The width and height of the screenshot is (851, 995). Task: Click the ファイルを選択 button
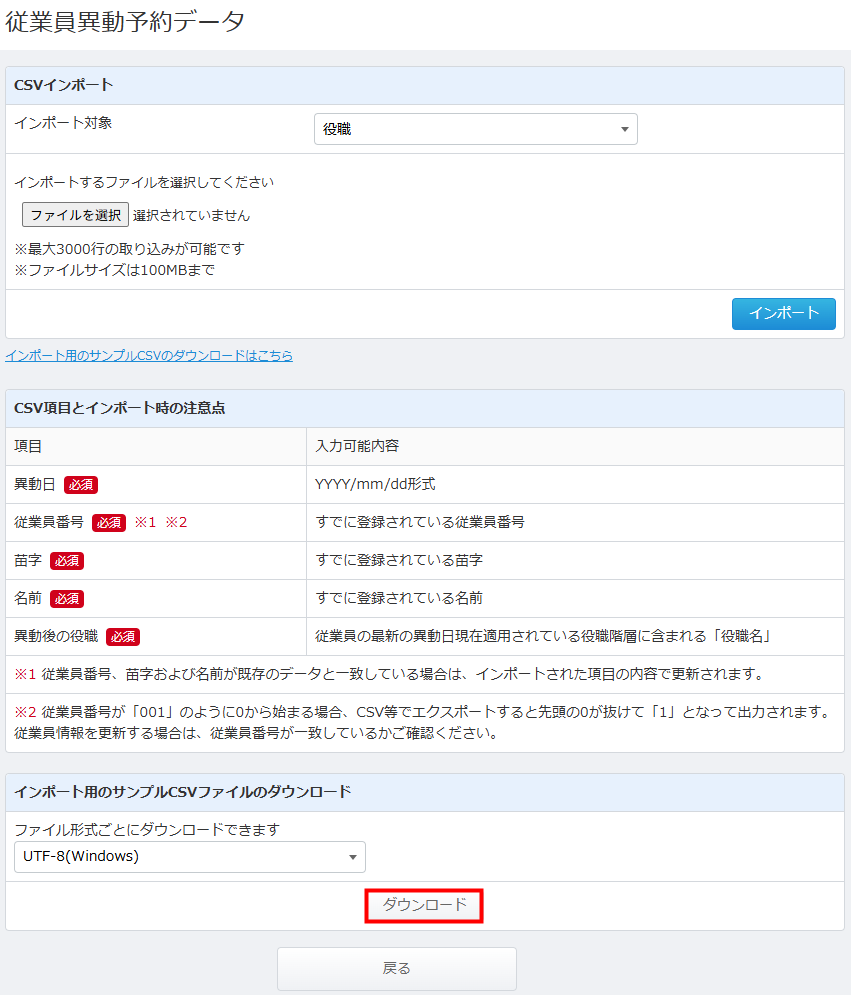(x=75, y=215)
